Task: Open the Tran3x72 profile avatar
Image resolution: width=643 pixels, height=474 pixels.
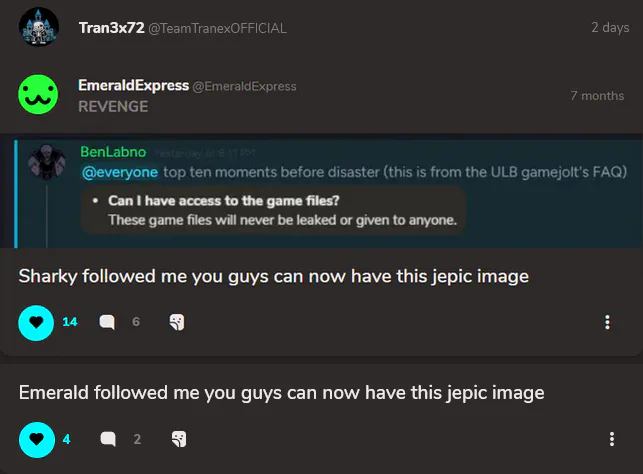Action: (x=39, y=27)
